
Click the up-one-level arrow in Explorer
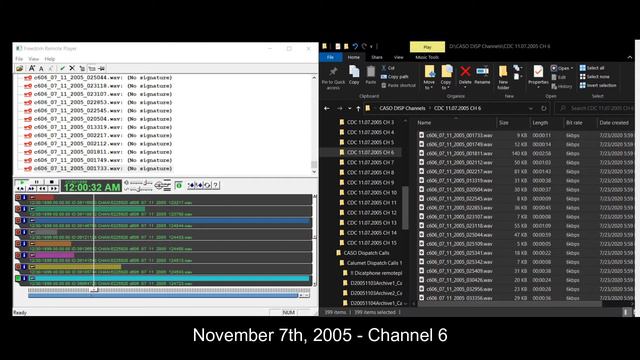[358, 109]
